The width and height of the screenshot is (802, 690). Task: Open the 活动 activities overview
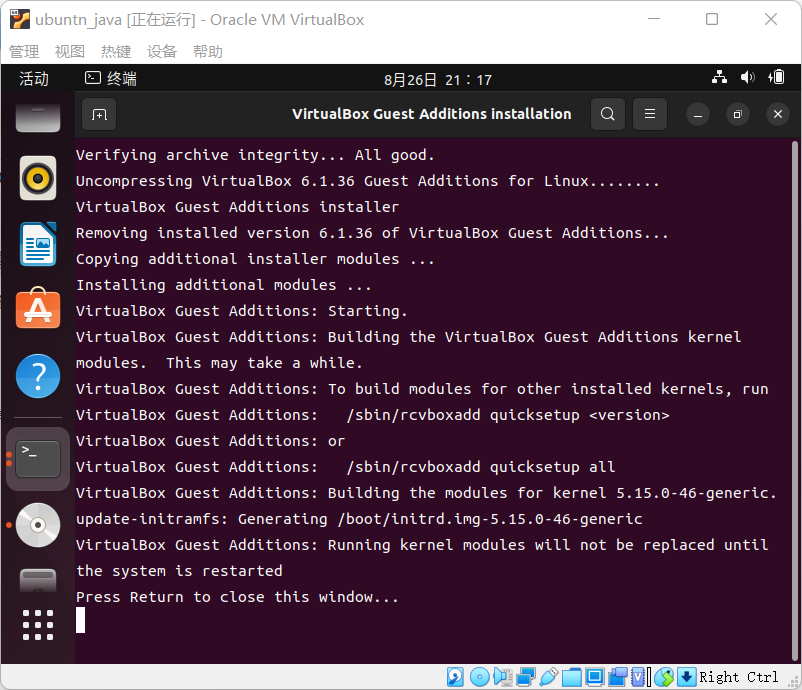(34, 79)
